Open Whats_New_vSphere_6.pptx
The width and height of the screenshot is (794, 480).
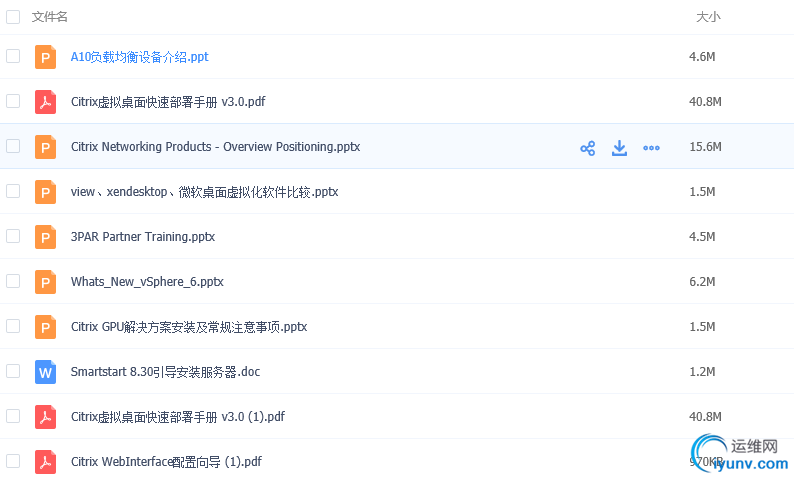point(147,282)
